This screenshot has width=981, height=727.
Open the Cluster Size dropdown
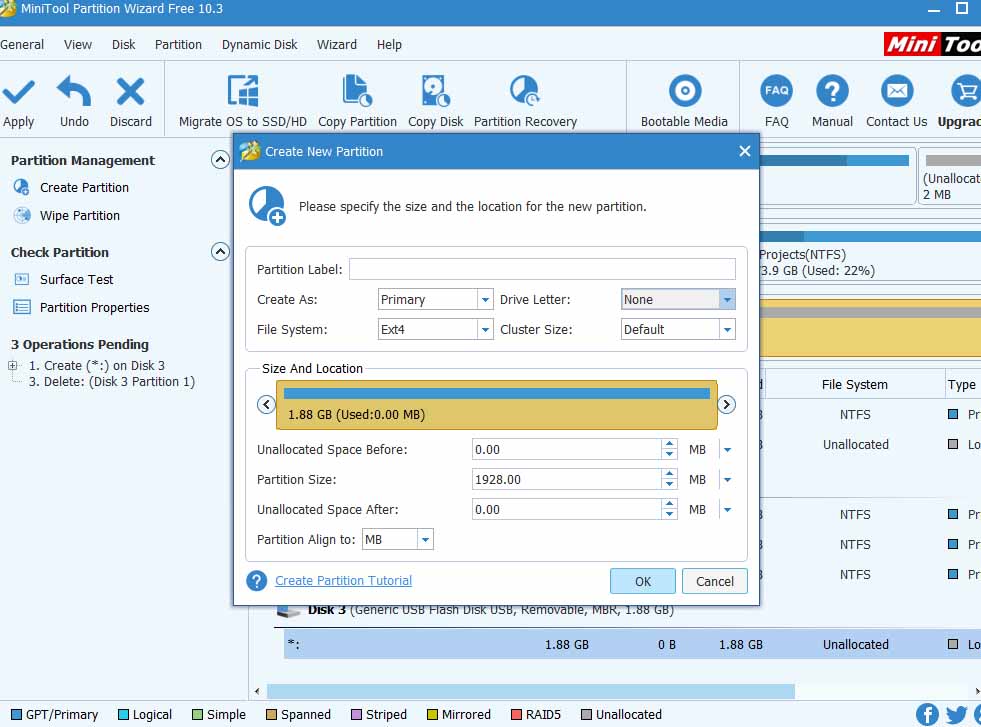tap(727, 330)
